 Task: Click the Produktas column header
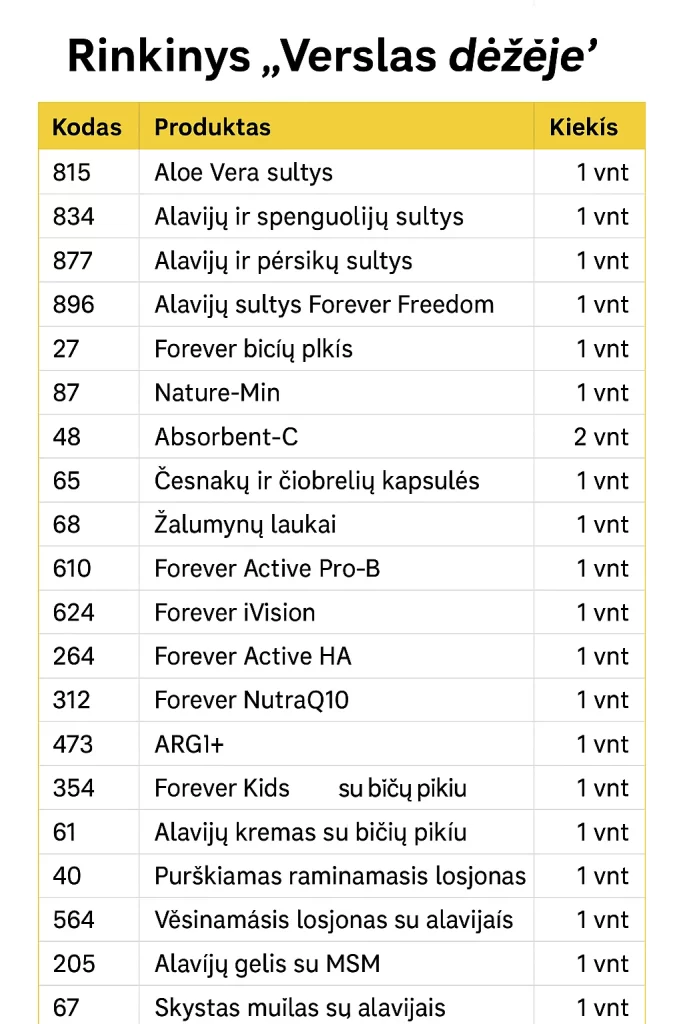[212, 128]
